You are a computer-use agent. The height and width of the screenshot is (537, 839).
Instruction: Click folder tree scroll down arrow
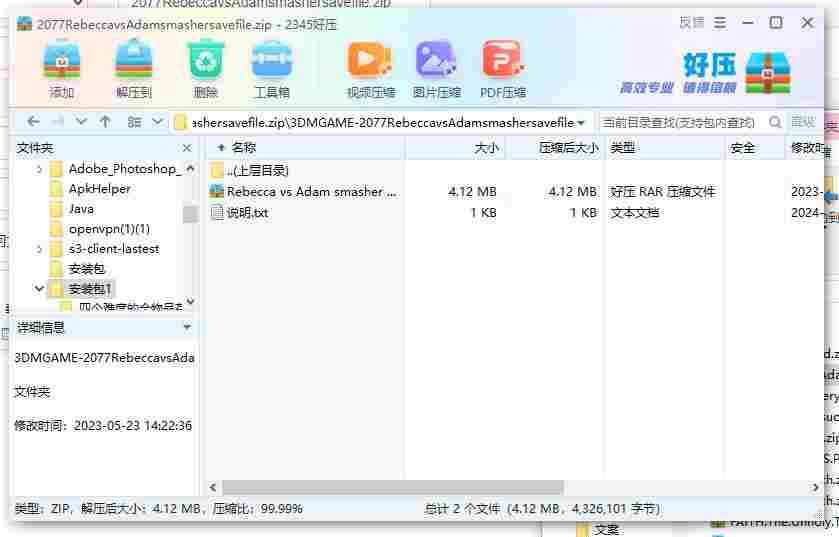pyautogui.click(x=190, y=302)
